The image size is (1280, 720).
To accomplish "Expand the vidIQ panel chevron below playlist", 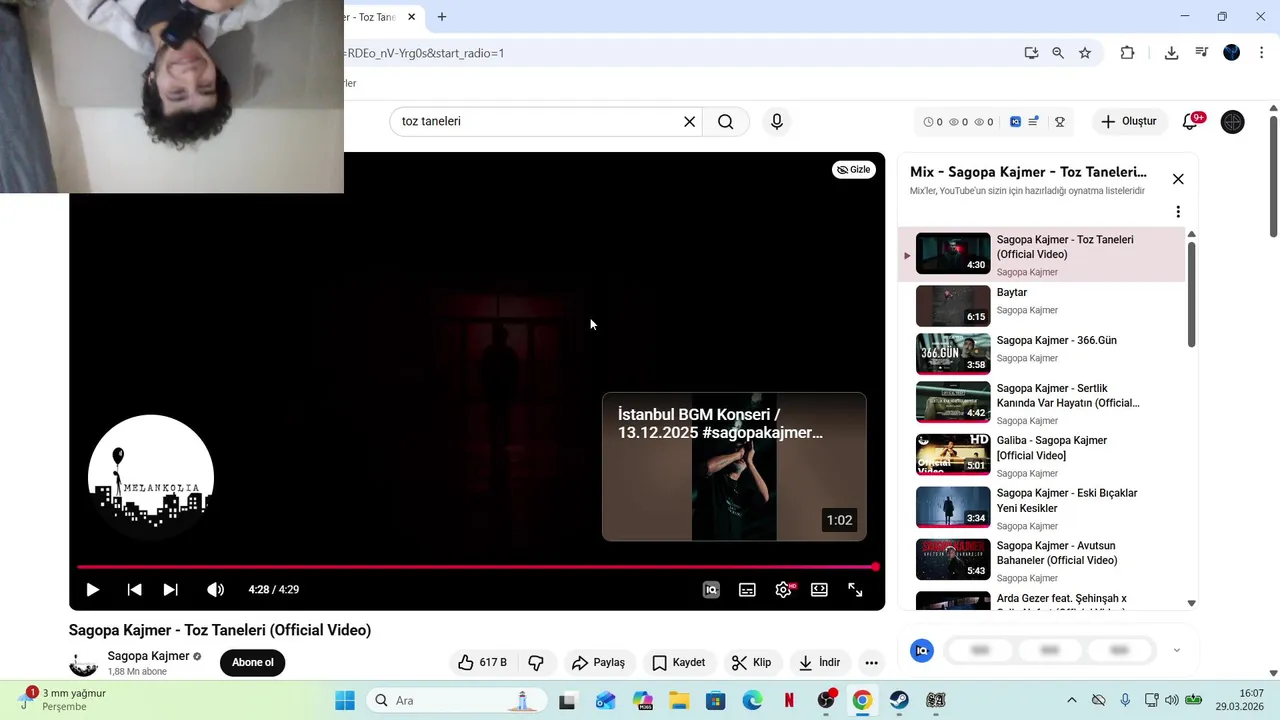I will [1176, 650].
